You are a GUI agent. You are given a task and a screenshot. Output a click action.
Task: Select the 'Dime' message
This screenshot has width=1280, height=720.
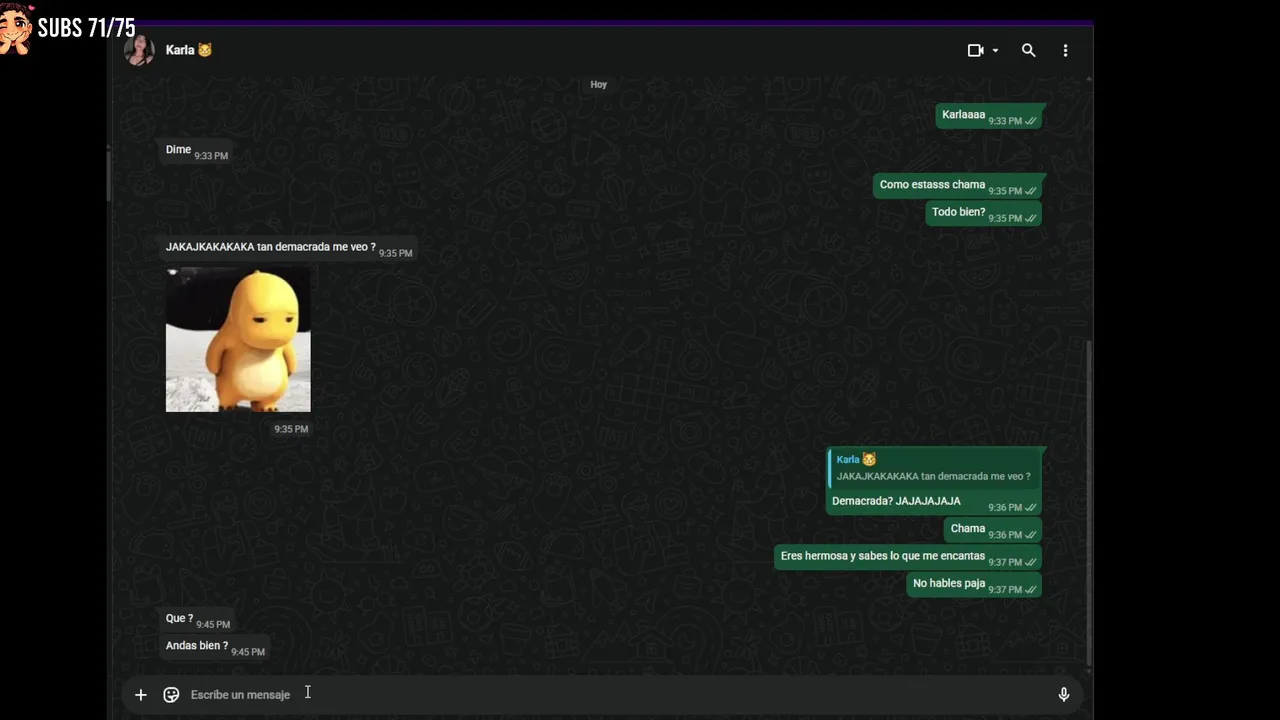pos(196,150)
